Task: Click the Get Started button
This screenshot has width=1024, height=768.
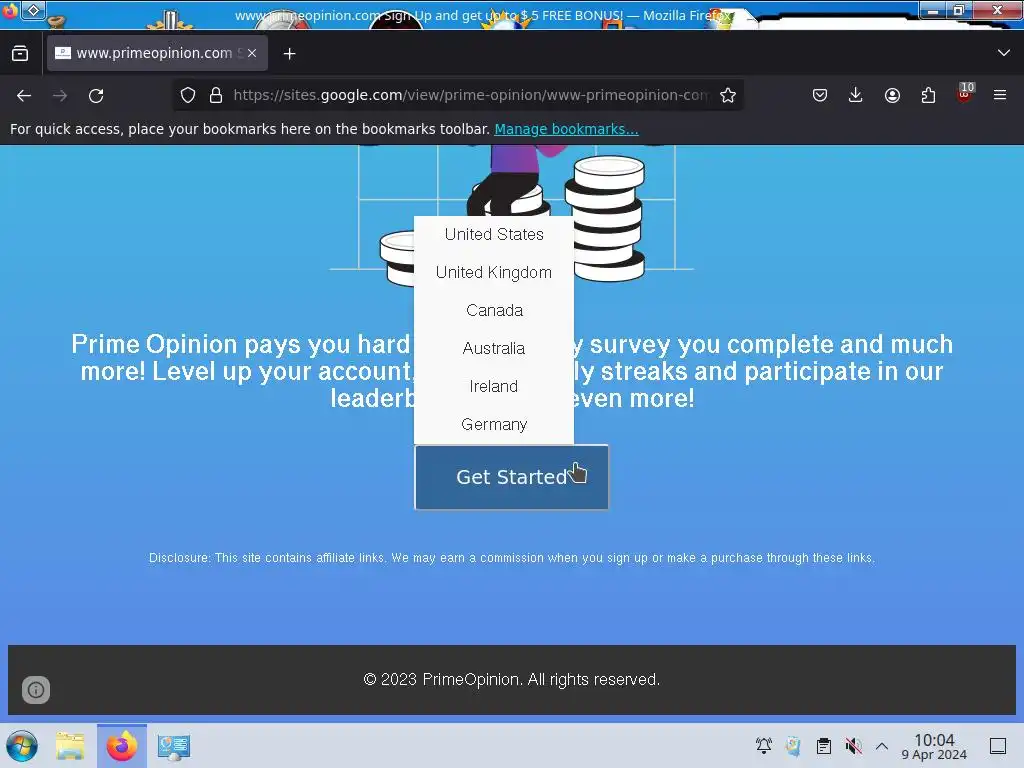Action: [x=511, y=477]
